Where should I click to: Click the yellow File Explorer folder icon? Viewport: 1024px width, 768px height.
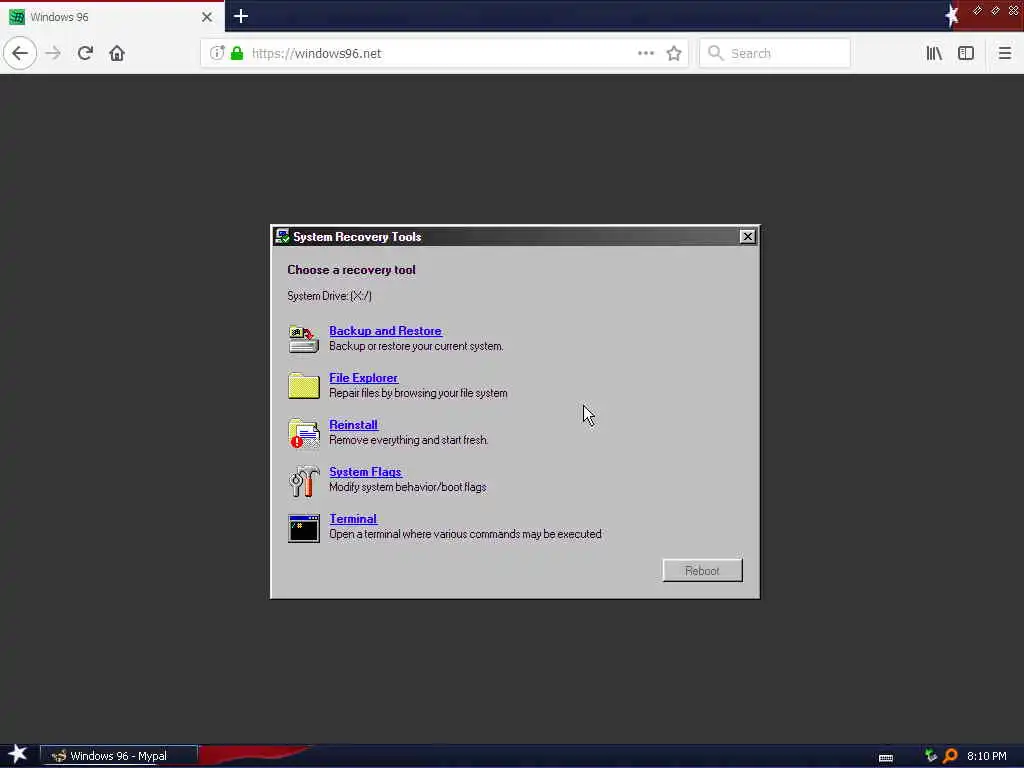click(x=304, y=386)
